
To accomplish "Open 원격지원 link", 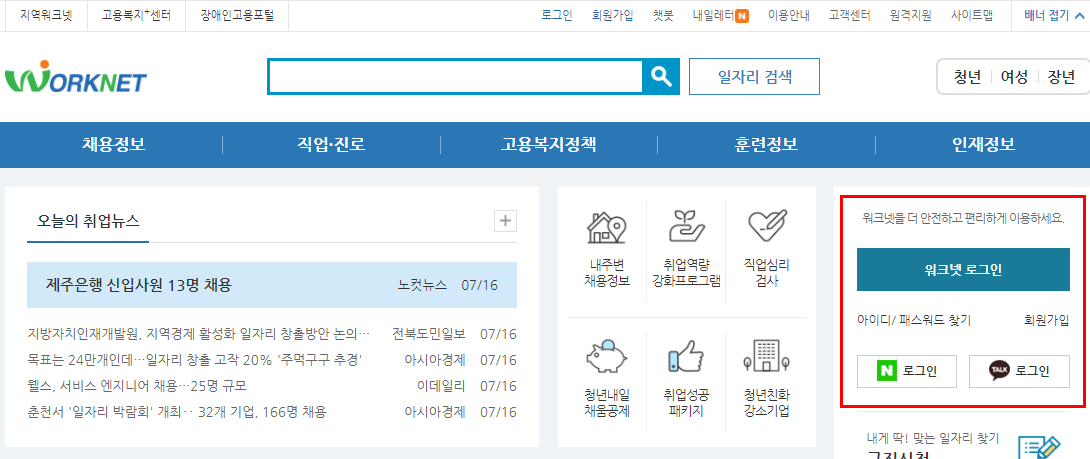I will (x=911, y=15).
